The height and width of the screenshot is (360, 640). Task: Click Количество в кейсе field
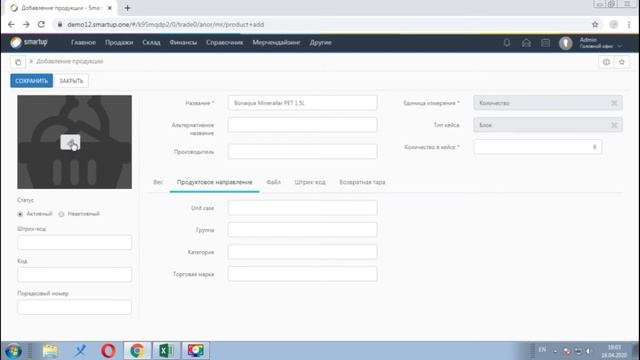click(x=538, y=147)
